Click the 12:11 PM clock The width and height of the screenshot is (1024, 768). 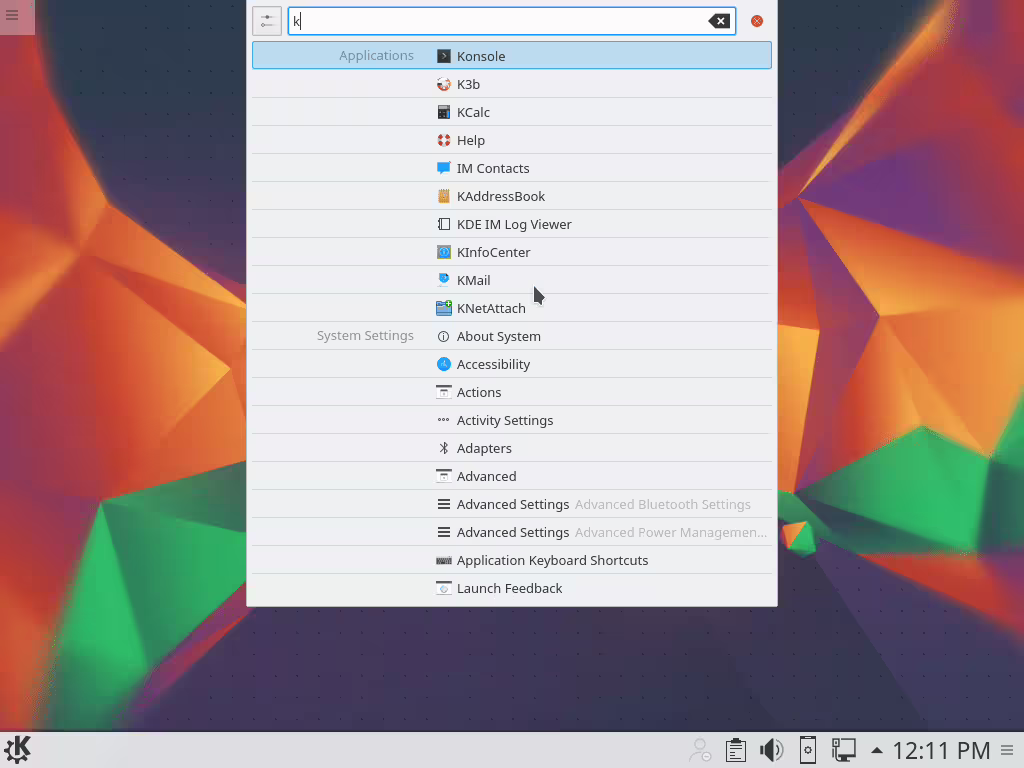coord(941,750)
